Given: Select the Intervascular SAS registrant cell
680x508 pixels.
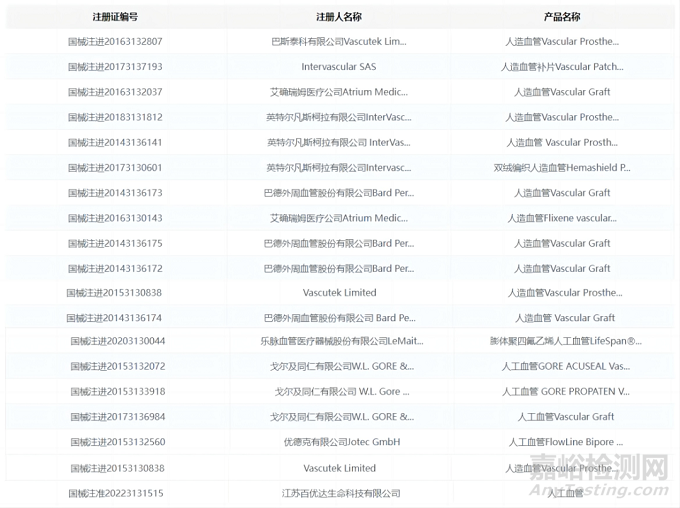Looking at the screenshot, I should click(339, 67).
